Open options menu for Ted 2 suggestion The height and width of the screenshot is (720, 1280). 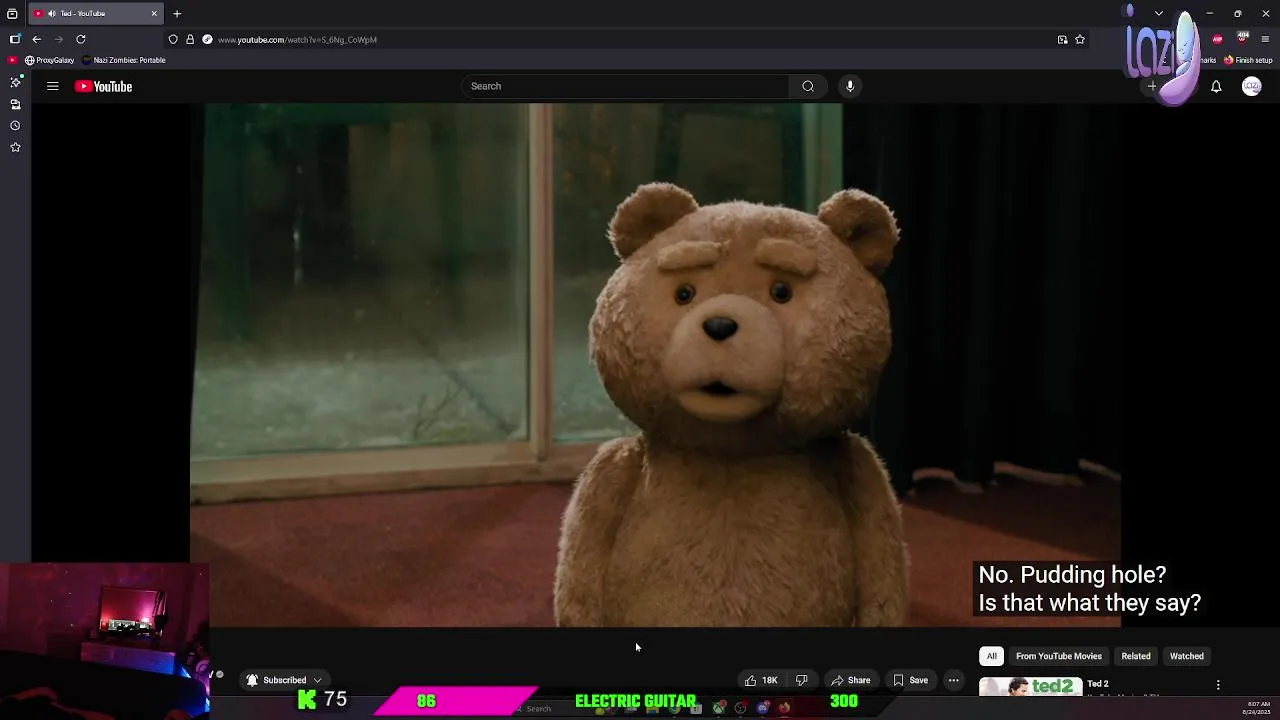click(x=1218, y=685)
